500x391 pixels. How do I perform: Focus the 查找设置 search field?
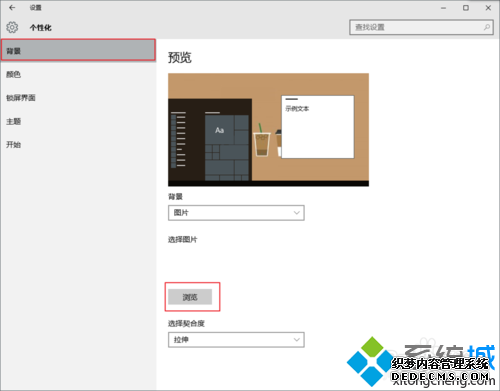421,27
